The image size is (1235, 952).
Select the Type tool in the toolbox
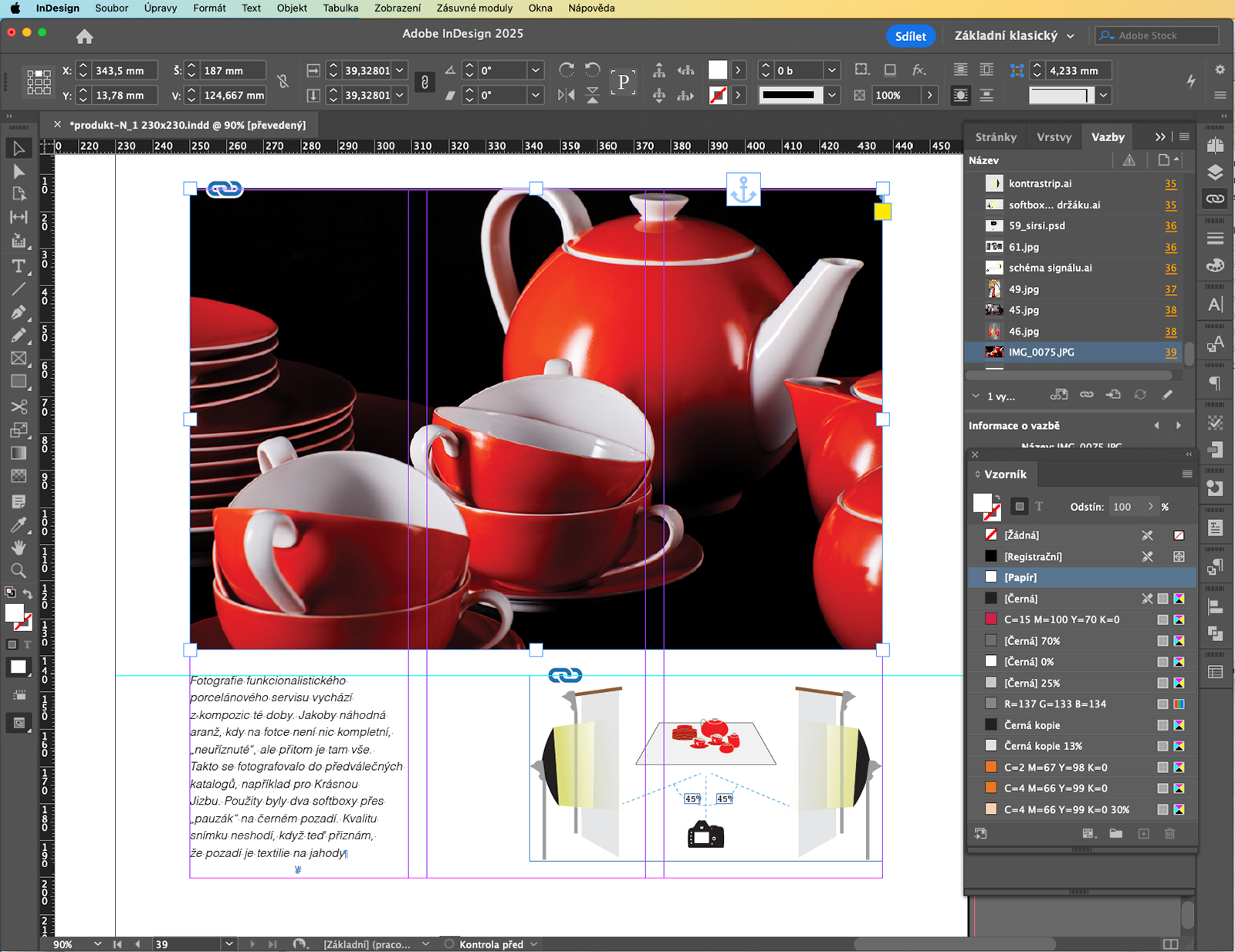pos(19,266)
